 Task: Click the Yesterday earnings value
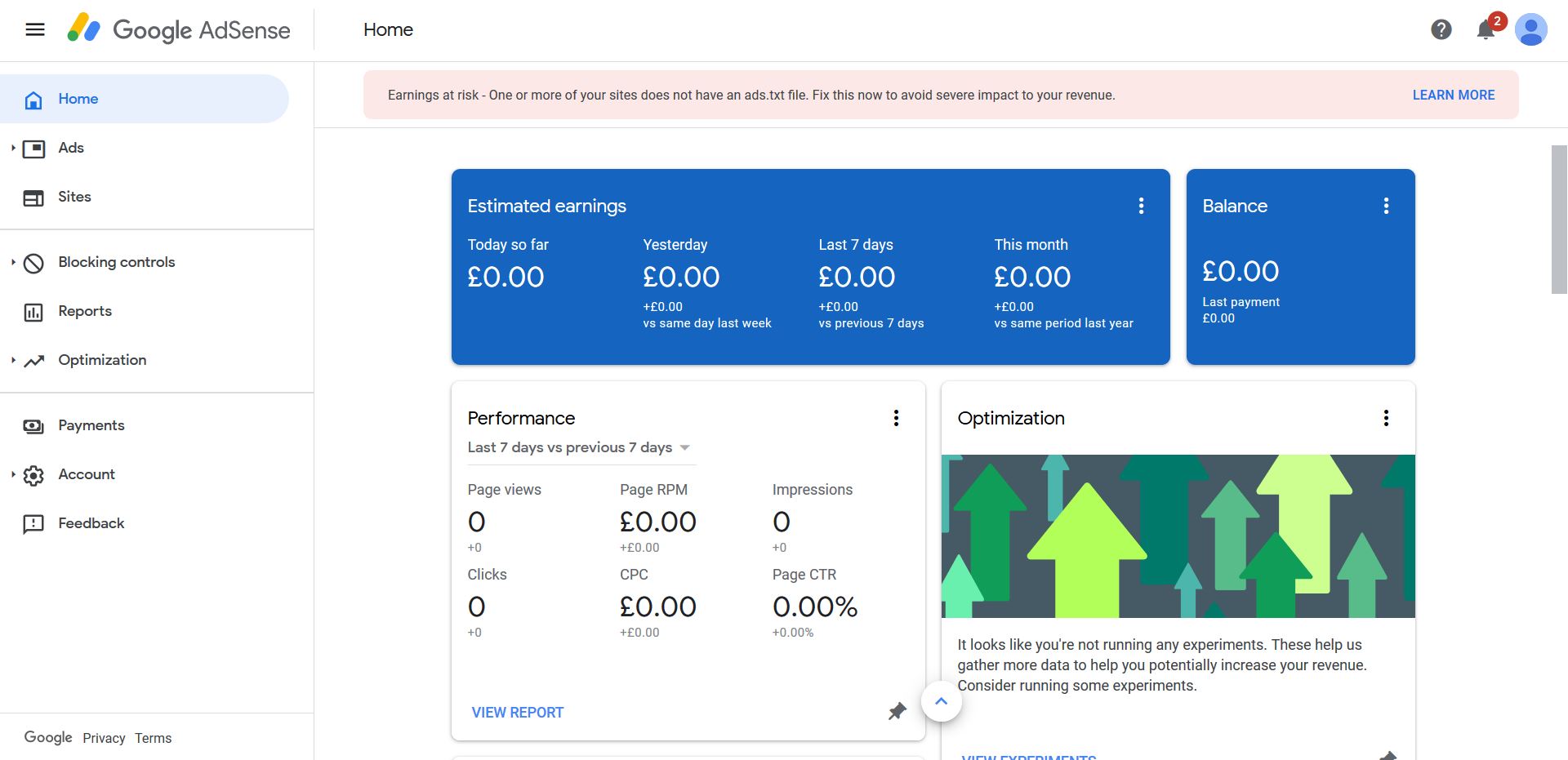pos(681,278)
